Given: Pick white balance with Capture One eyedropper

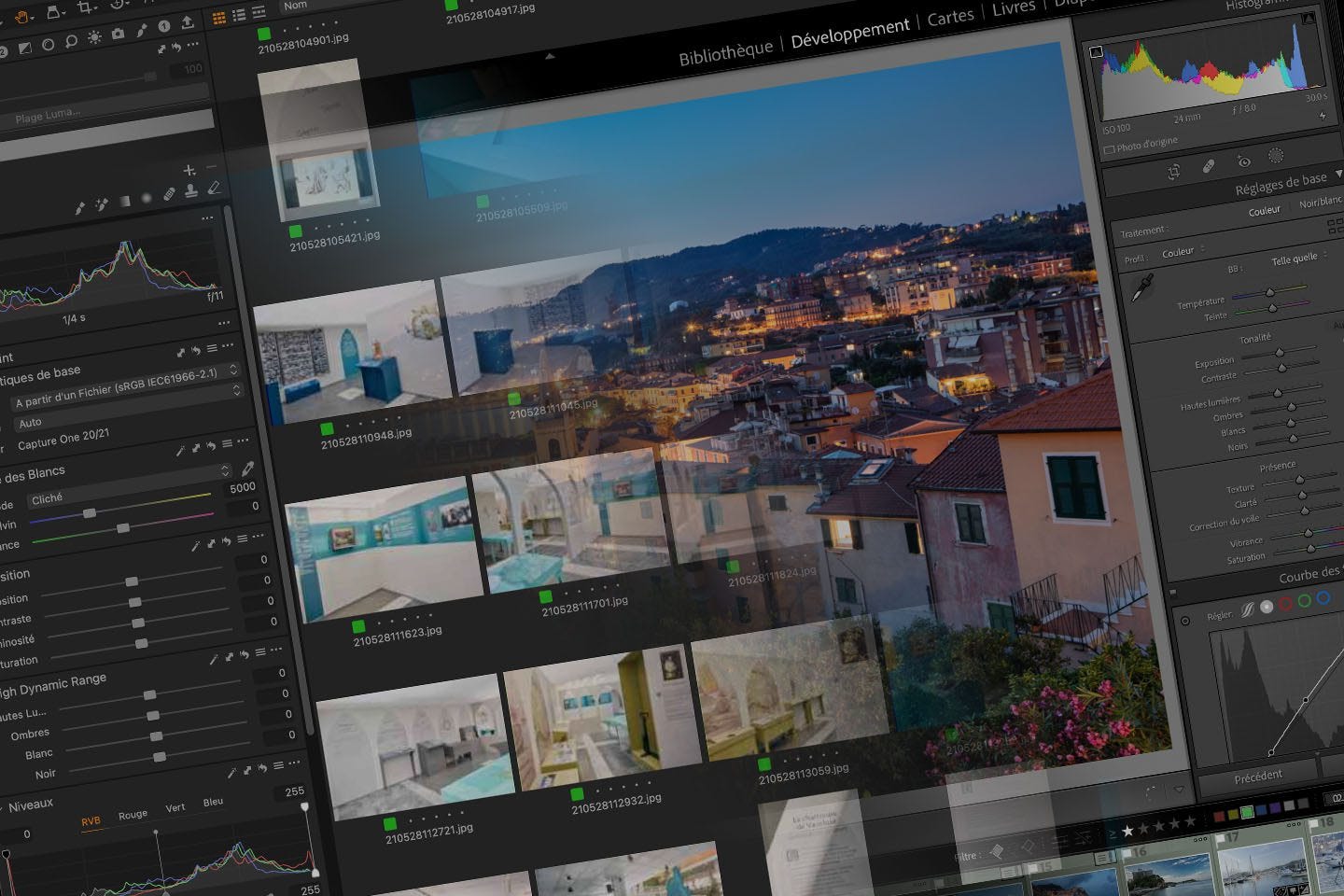Looking at the screenshot, I should [248, 469].
